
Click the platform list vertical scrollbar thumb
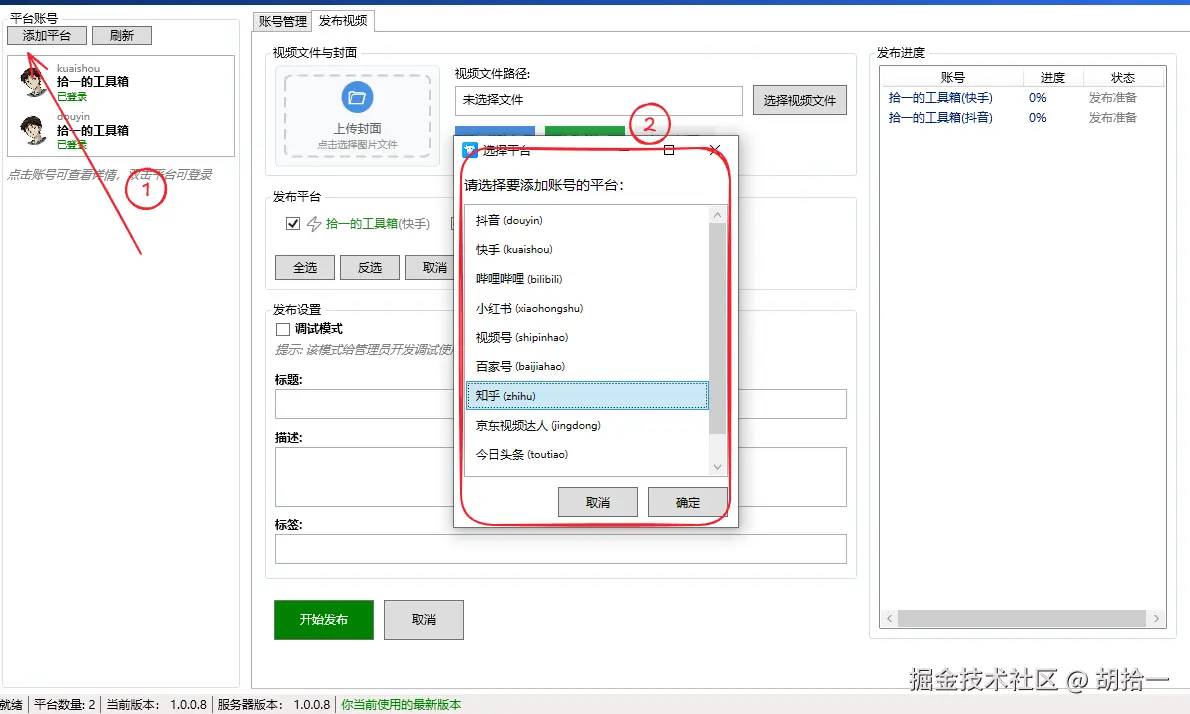coord(717,329)
